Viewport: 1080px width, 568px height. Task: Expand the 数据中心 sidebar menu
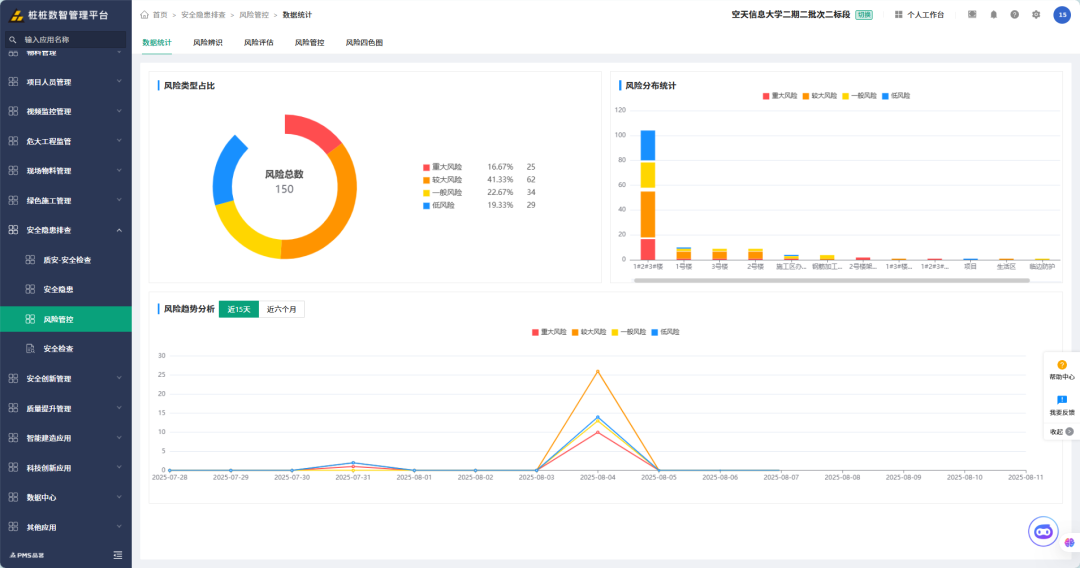[x=66, y=497]
